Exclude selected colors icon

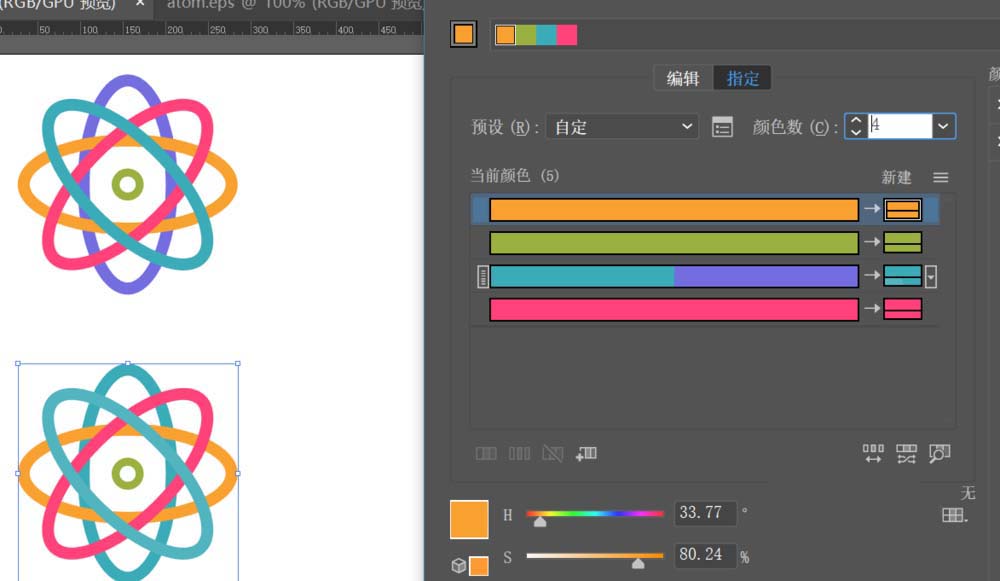click(552, 453)
